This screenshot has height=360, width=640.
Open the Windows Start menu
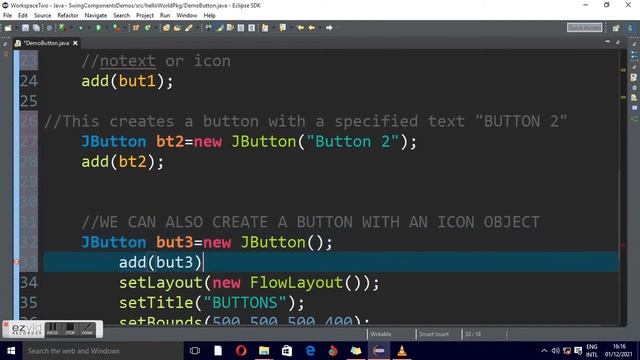[11, 351]
